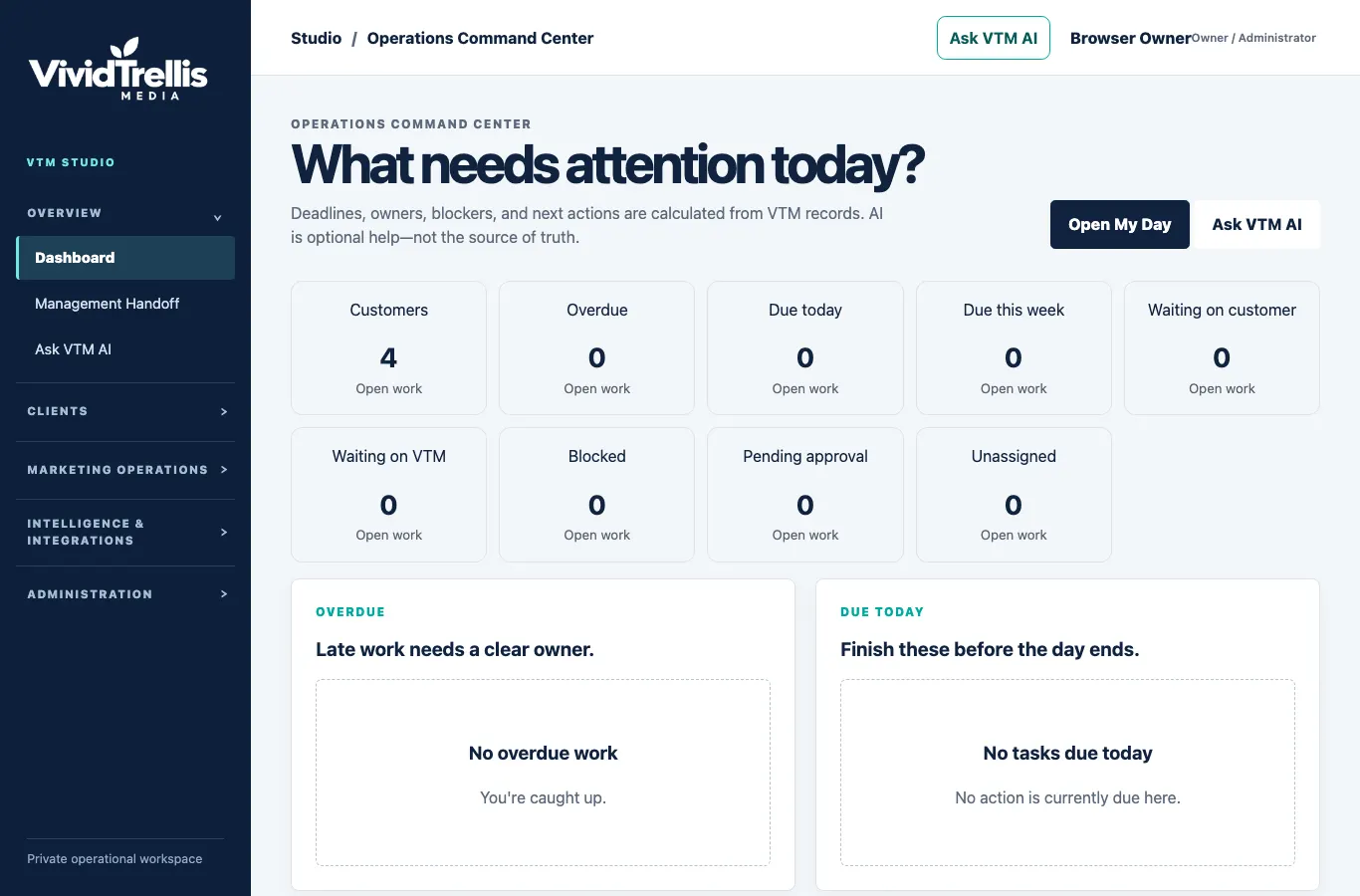Open the Waiting on VTM card
1360x896 pixels.
[388, 495]
